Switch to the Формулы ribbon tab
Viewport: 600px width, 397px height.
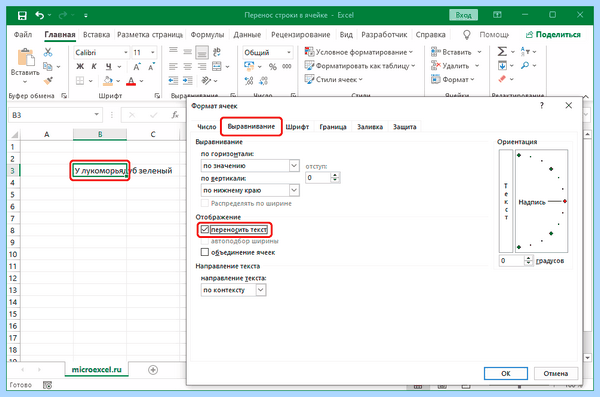pyautogui.click(x=207, y=34)
